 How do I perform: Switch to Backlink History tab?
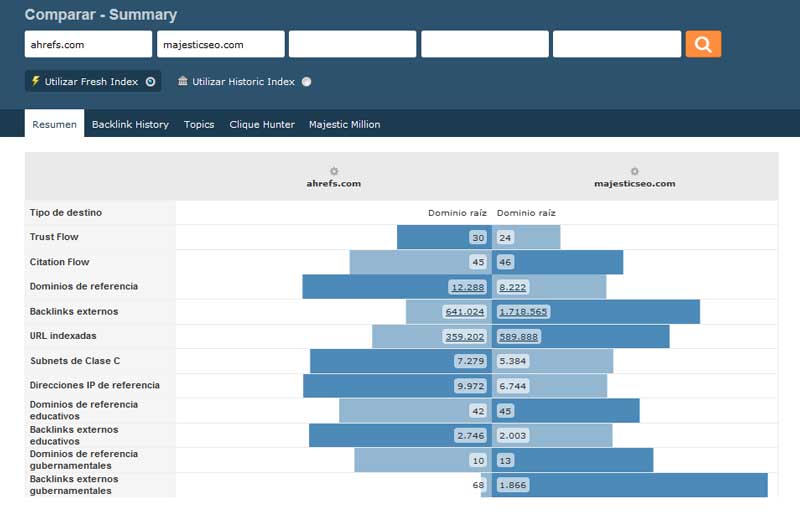(130, 124)
